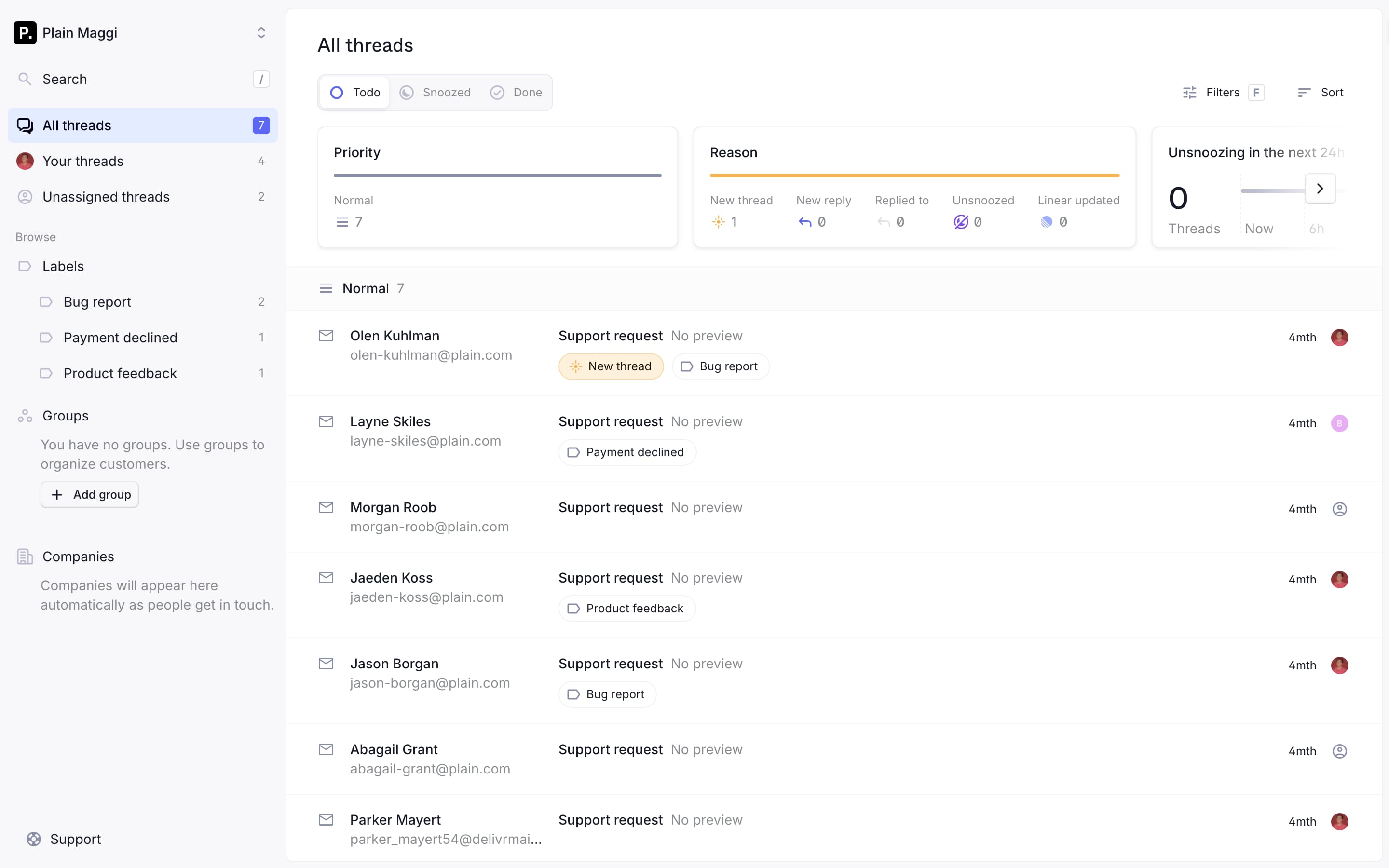The image size is (1389, 868).
Task: Switch to the Snoozed status filter
Action: tap(436, 93)
